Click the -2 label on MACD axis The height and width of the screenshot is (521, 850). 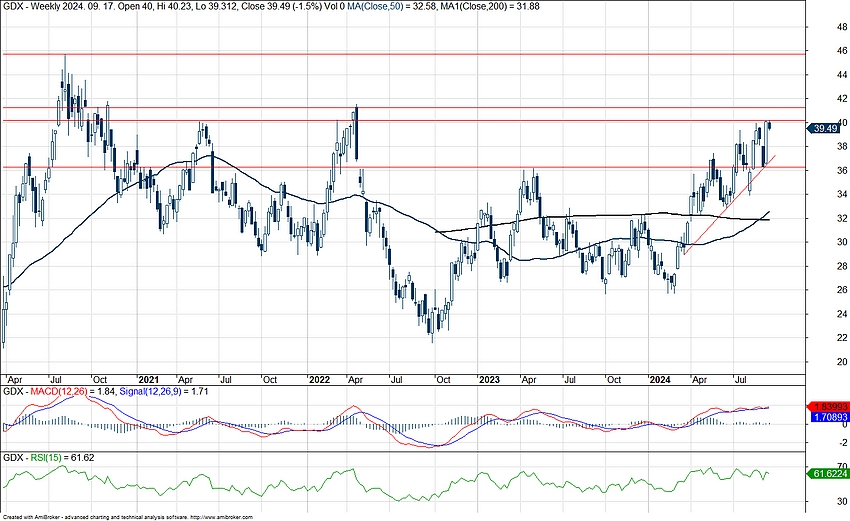tap(842, 443)
